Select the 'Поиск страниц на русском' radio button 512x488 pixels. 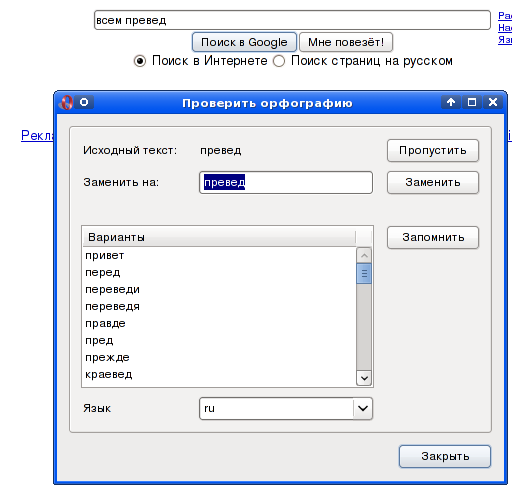279,61
